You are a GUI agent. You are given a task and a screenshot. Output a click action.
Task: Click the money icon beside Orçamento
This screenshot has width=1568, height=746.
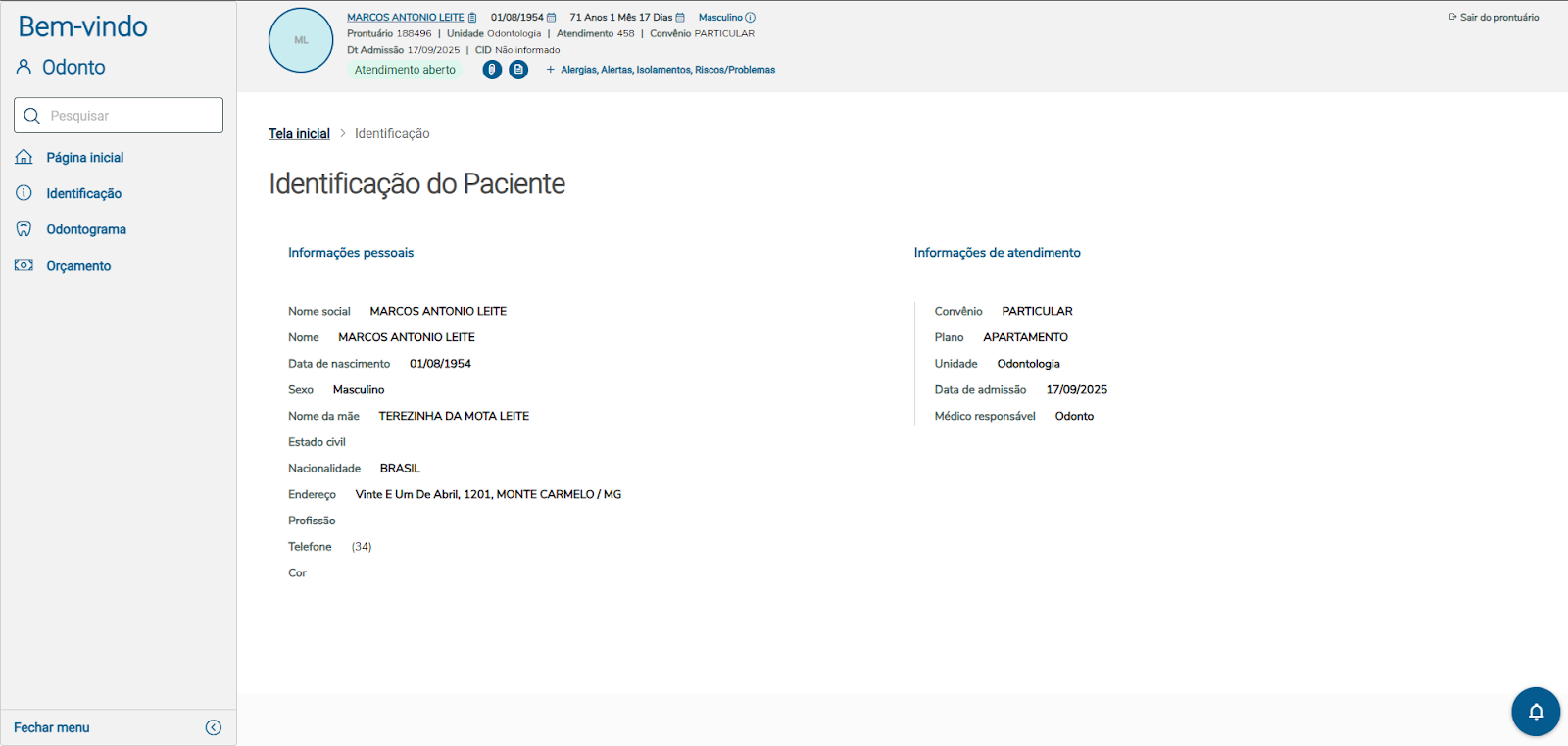24,265
